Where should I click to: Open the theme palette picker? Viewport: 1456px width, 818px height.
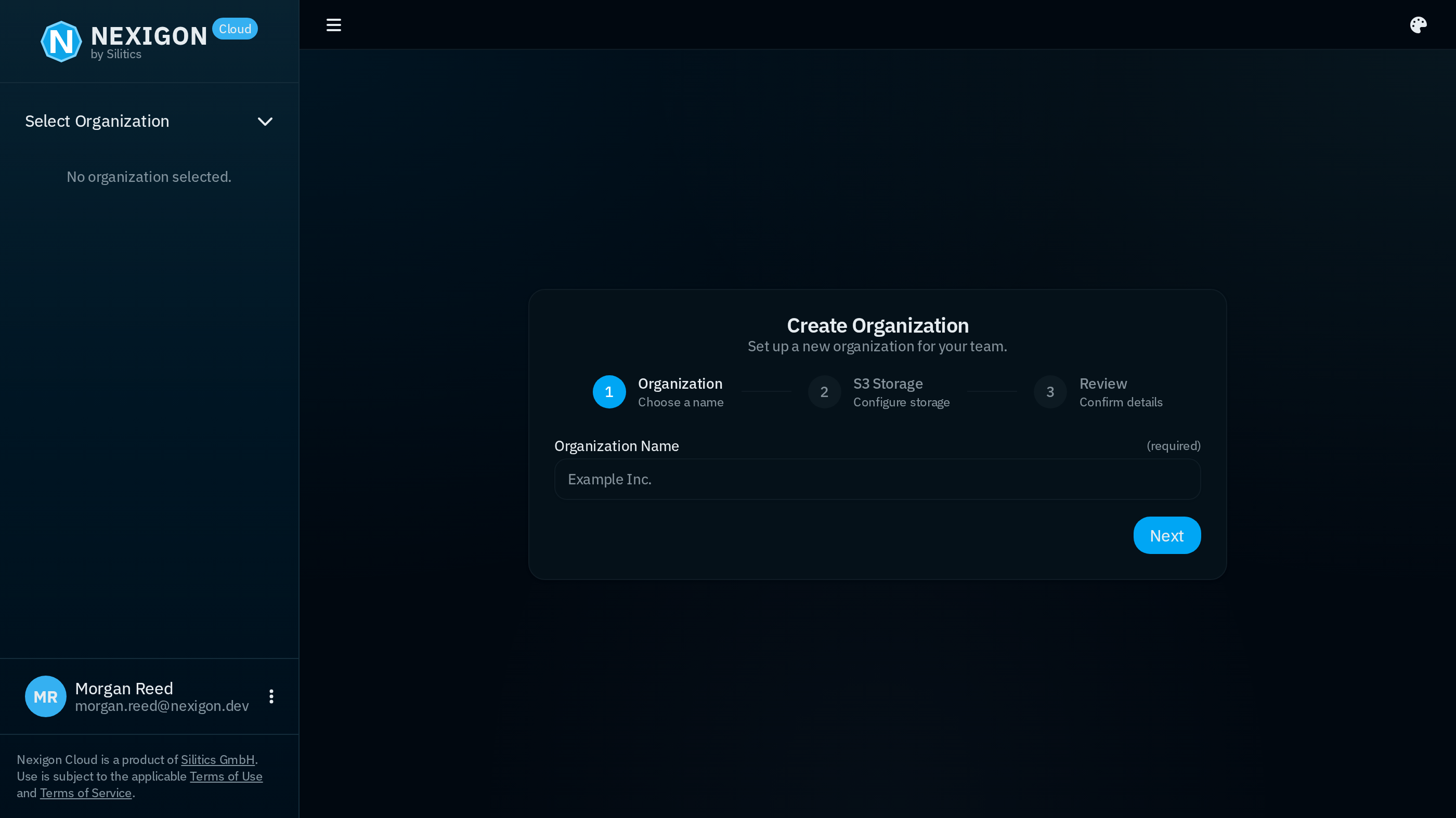pos(1418,24)
